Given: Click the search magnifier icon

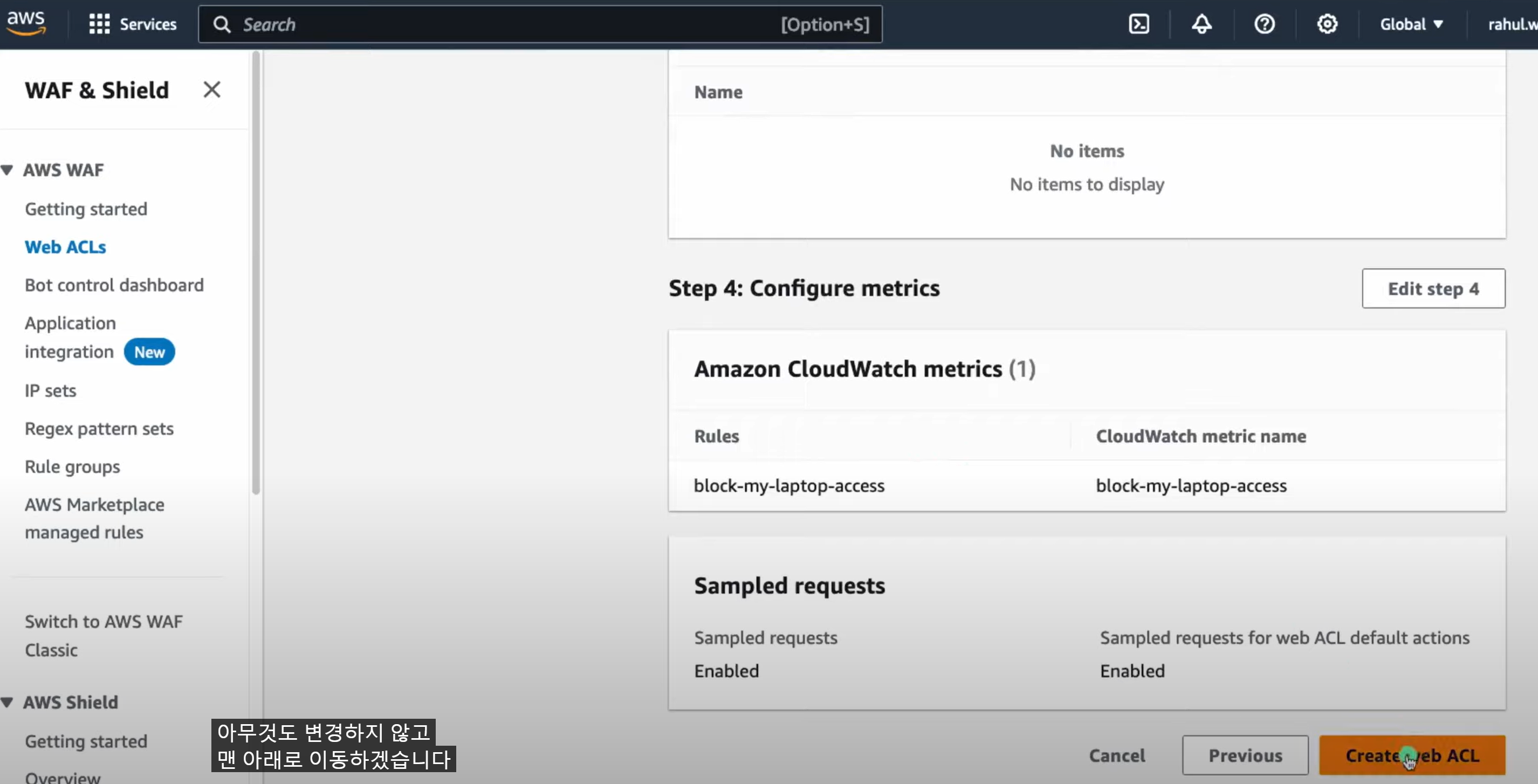Looking at the screenshot, I should 222,24.
